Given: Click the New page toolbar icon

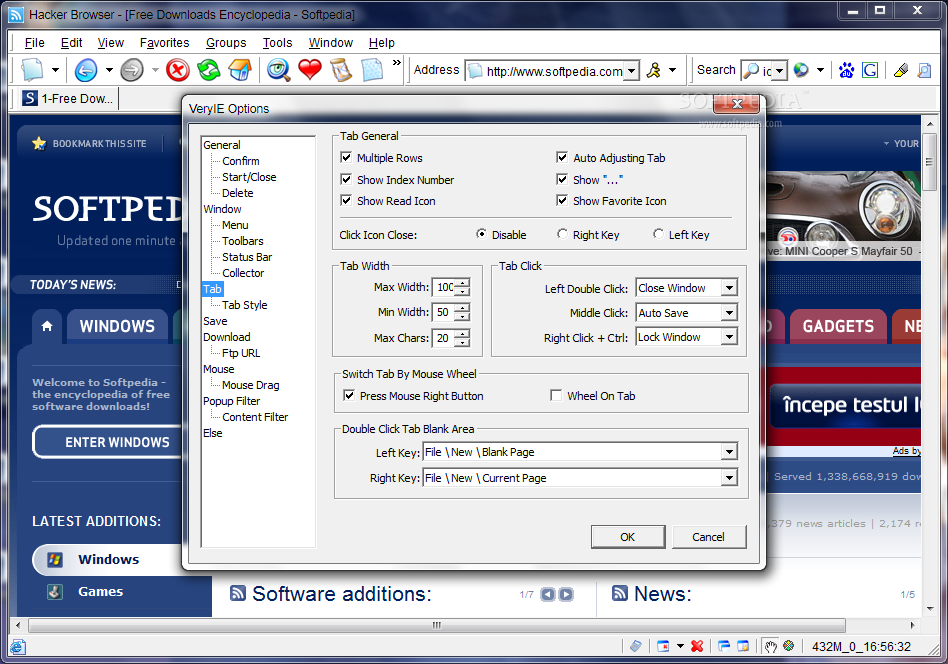Looking at the screenshot, I should click(33, 70).
